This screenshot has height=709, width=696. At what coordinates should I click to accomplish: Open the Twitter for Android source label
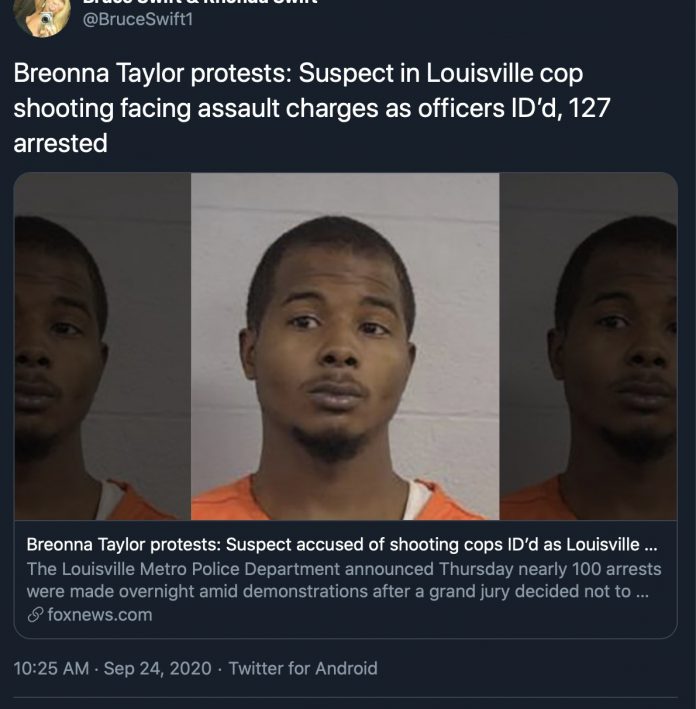tap(303, 668)
